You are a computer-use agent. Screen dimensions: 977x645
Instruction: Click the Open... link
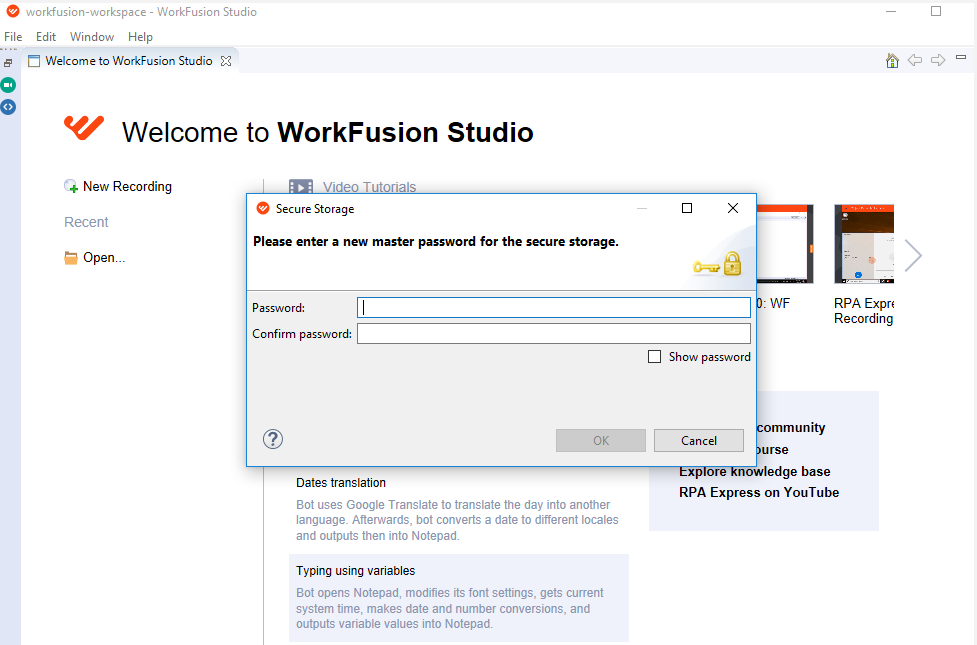coord(104,258)
